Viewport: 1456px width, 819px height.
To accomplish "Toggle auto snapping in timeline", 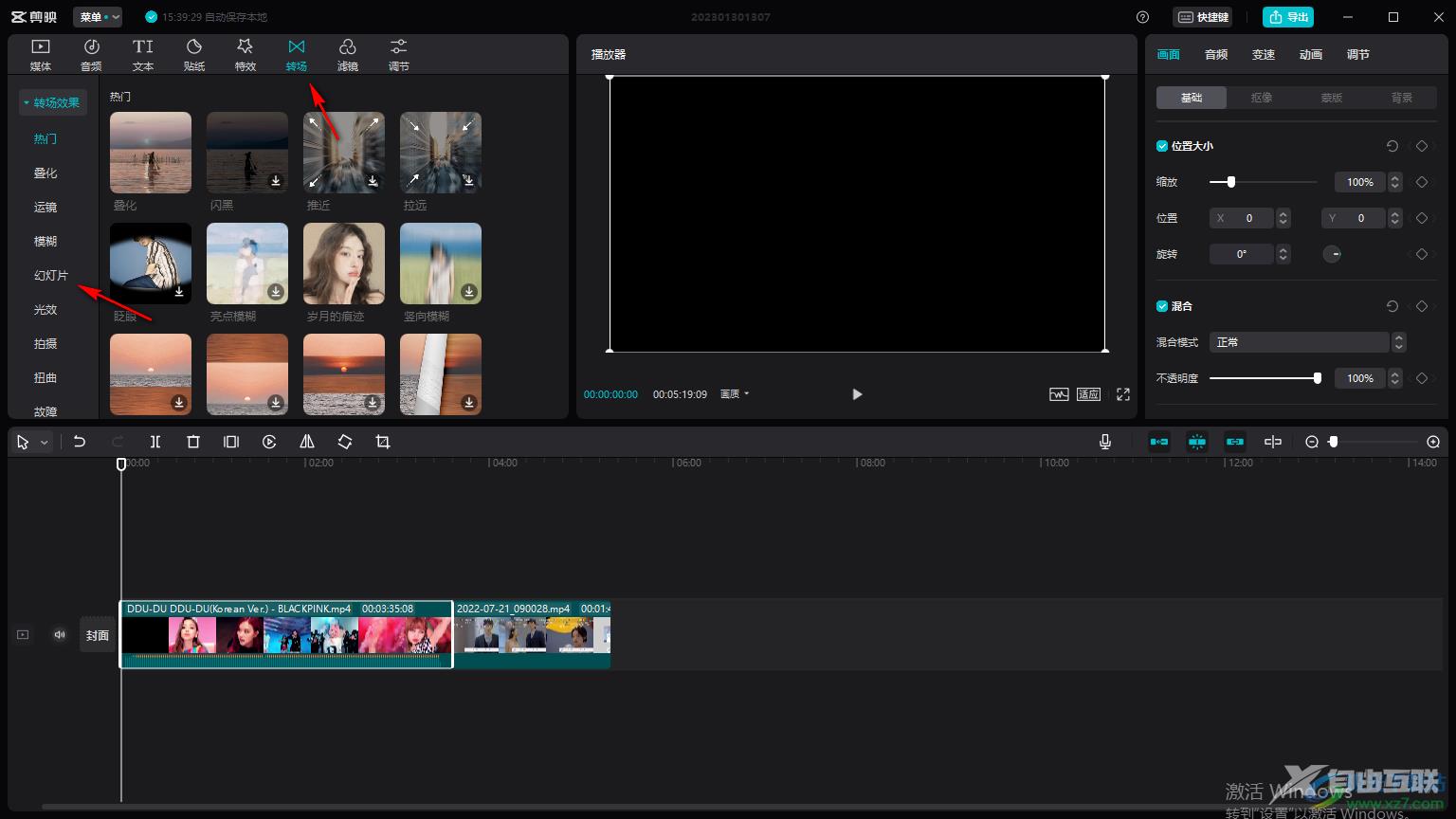I will 1197,442.
